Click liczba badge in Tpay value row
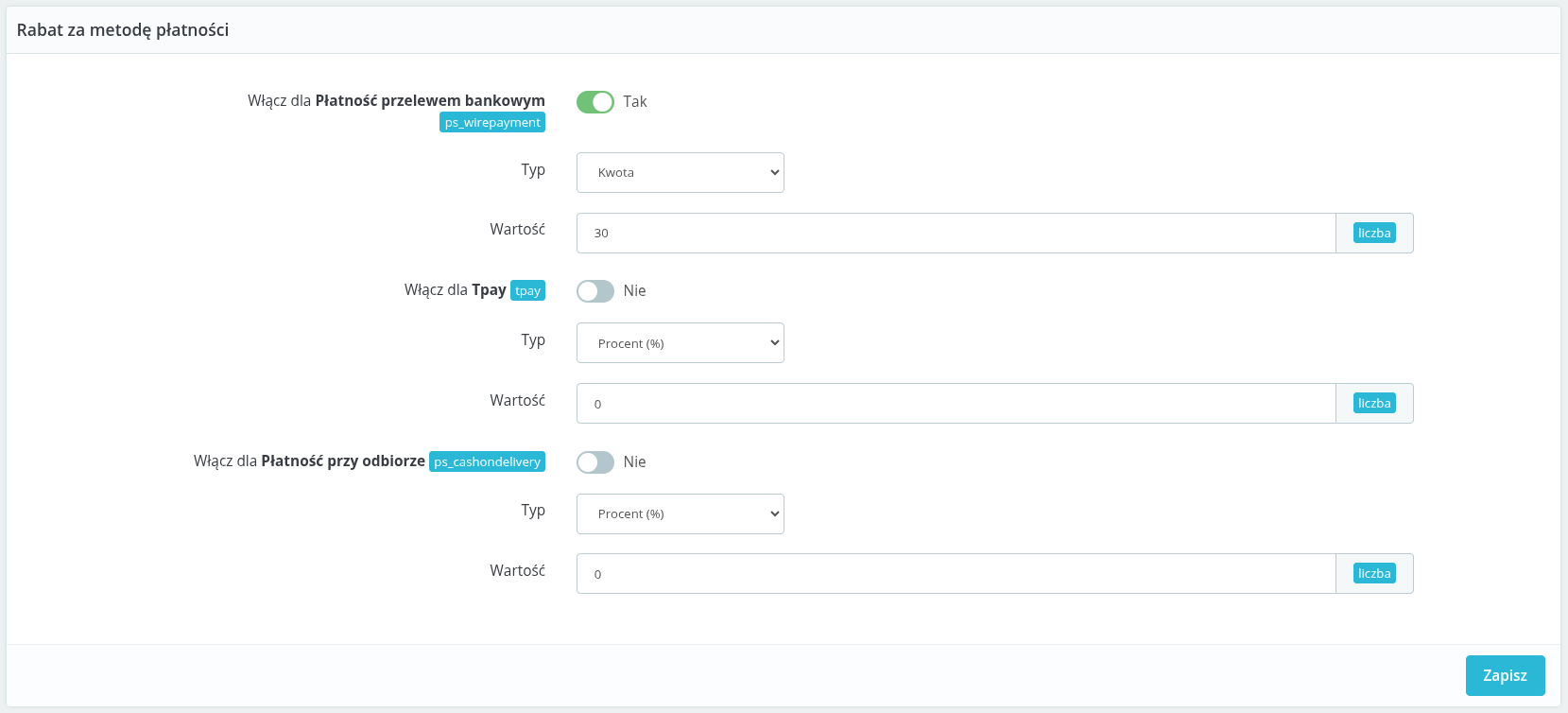The width and height of the screenshot is (1568, 713). click(1373, 404)
